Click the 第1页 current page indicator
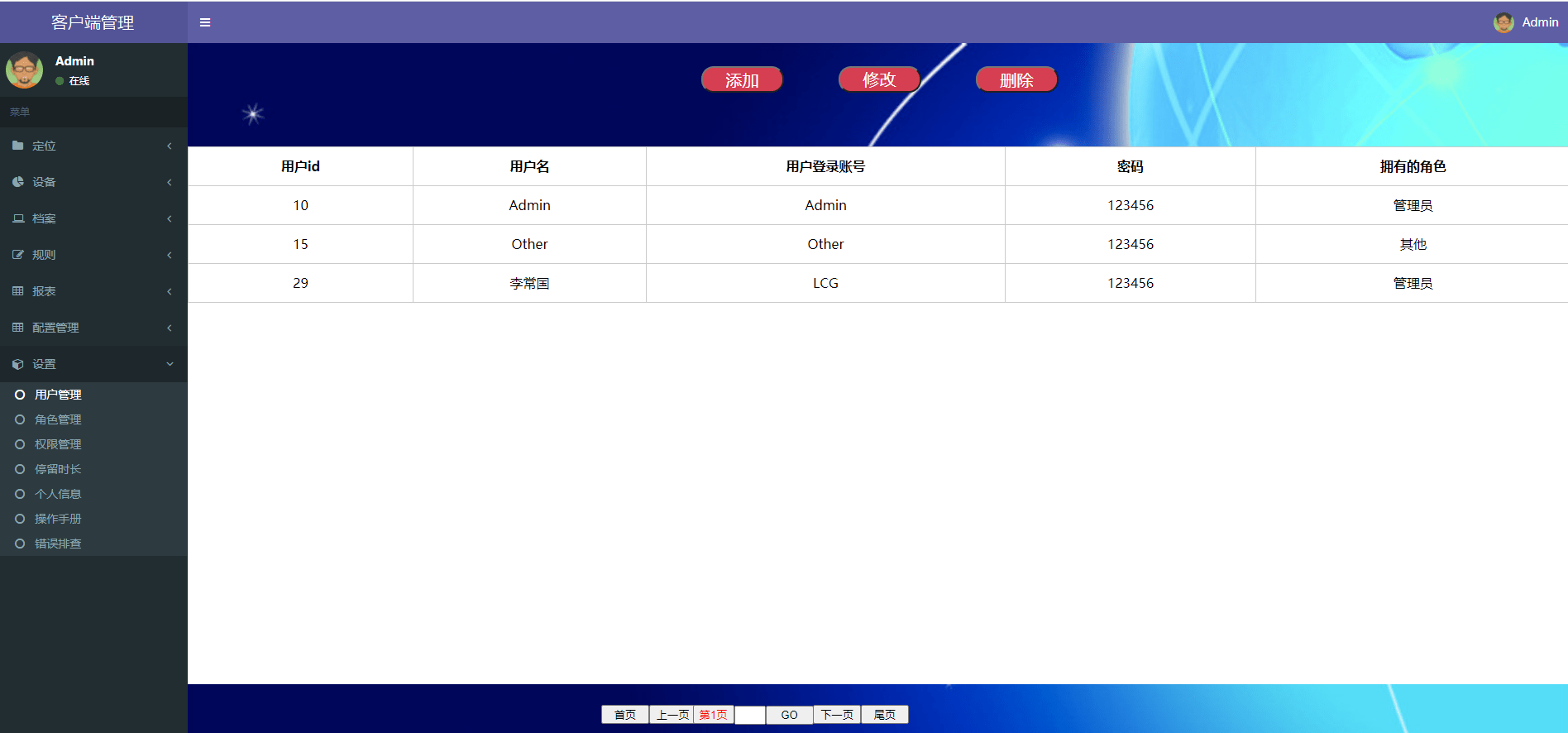 click(x=714, y=715)
